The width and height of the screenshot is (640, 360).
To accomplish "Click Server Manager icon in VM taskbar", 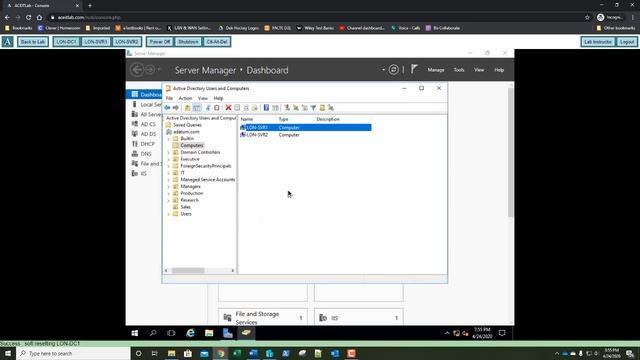I will (228, 333).
